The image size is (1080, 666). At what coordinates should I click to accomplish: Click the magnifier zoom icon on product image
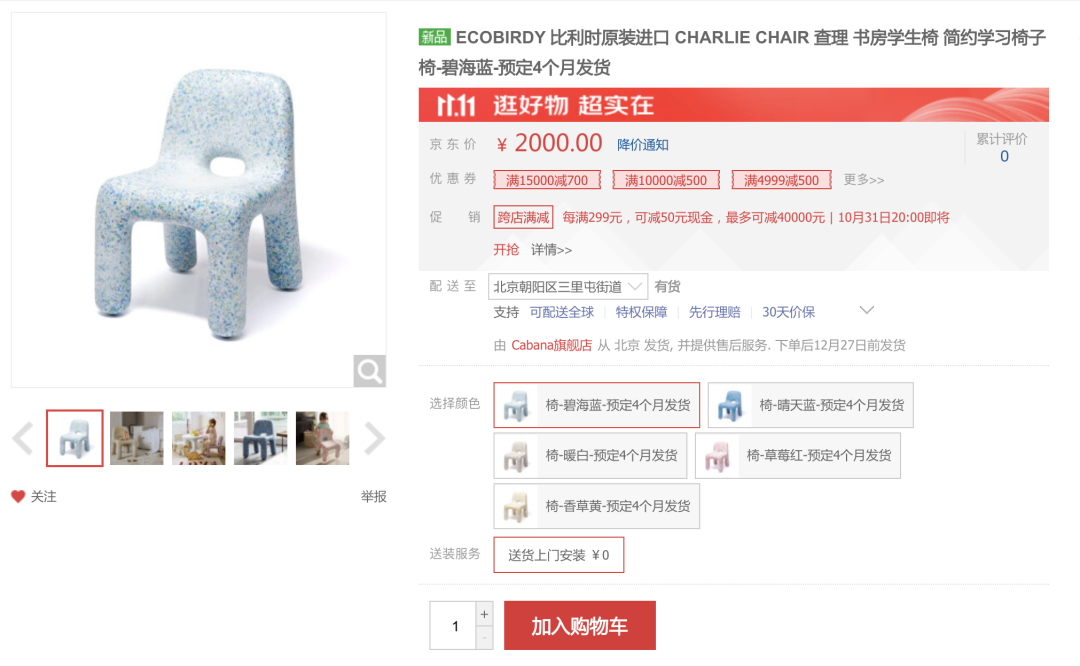click(x=369, y=371)
